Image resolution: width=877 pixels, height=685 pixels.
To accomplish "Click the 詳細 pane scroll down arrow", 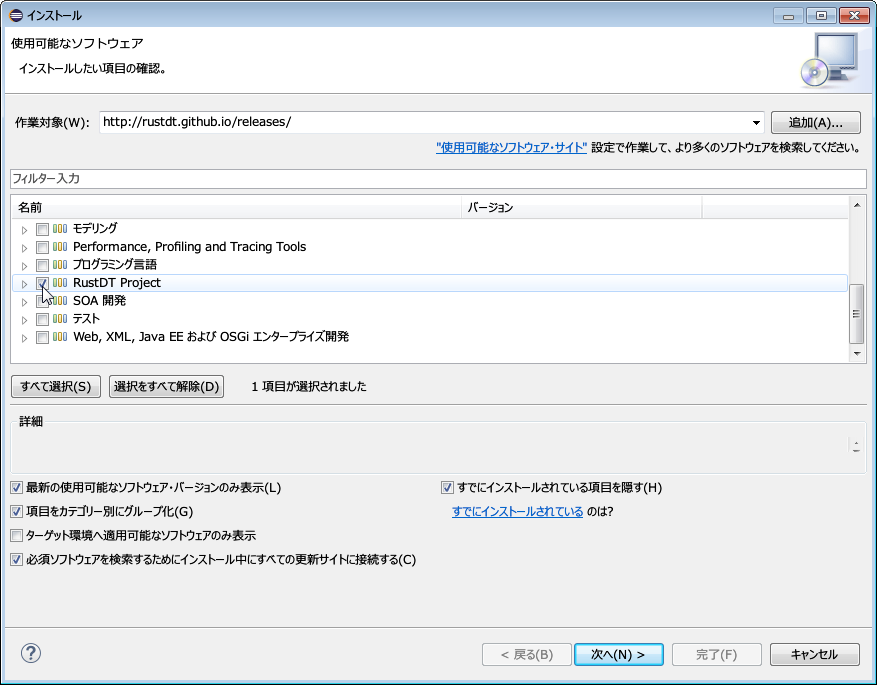I will click(x=856, y=450).
